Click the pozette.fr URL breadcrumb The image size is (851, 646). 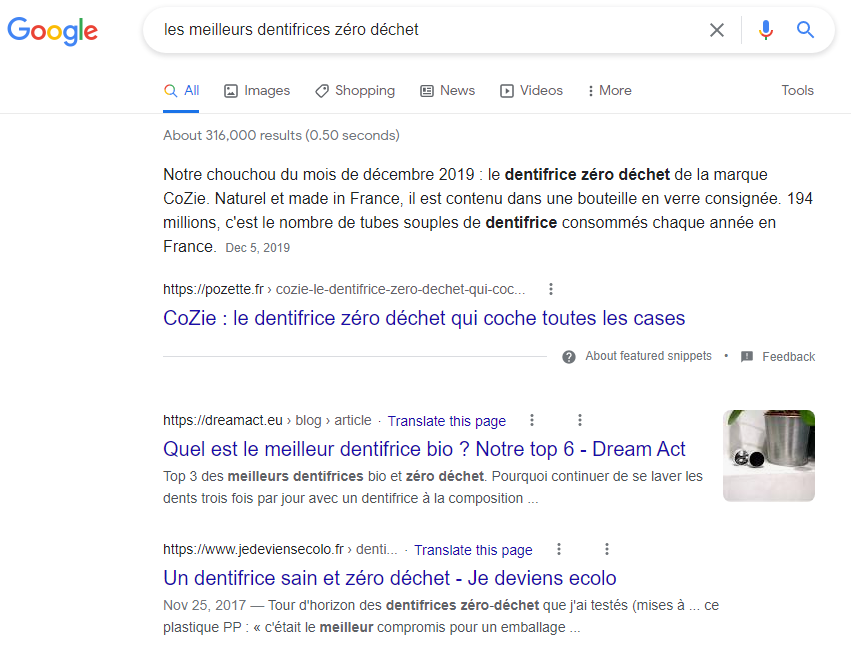(344, 289)
